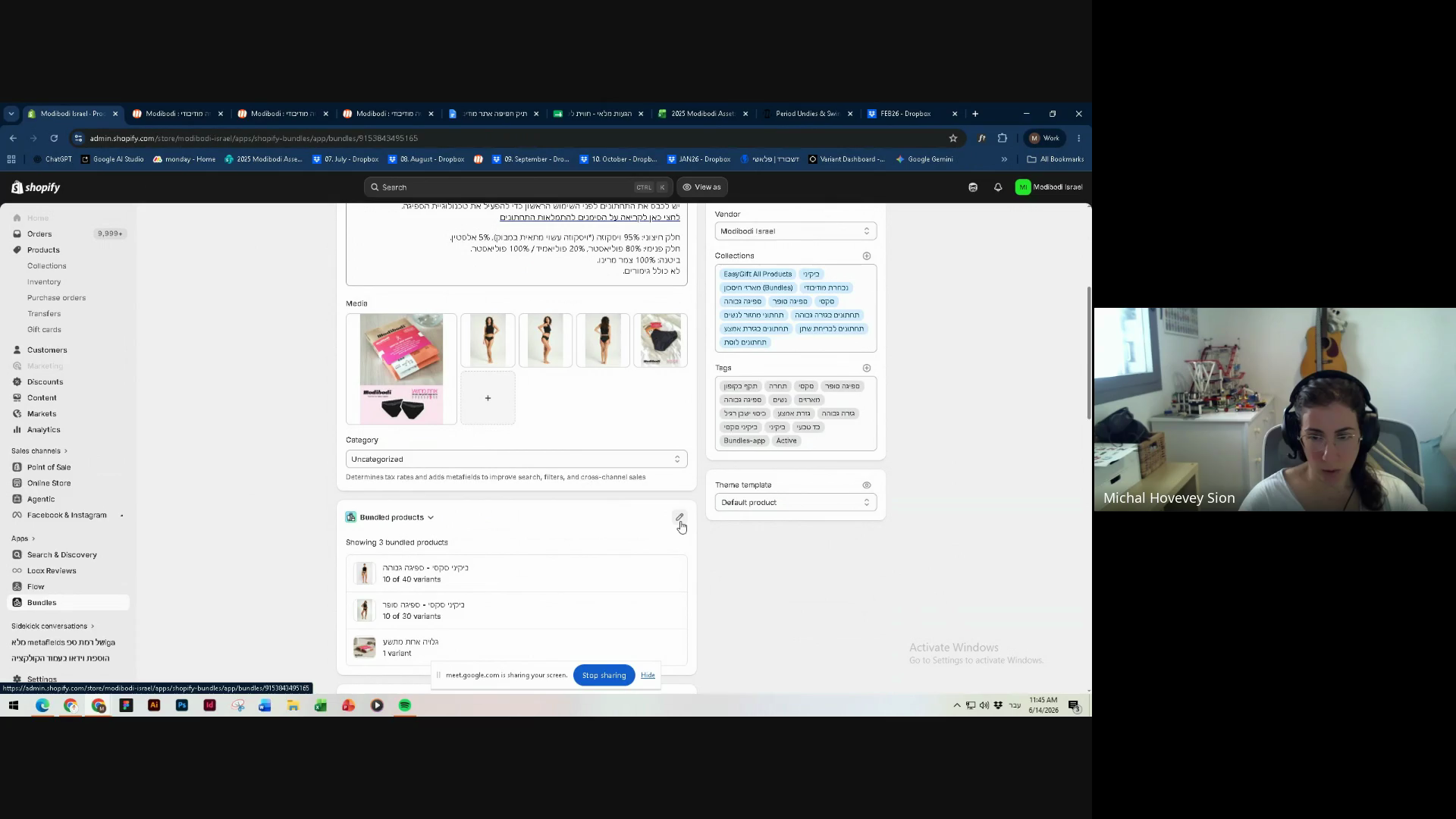Click the plus icon next to Collections
Screen dimensions: 1456x819
pyautogui.click(x=867, y=256)
